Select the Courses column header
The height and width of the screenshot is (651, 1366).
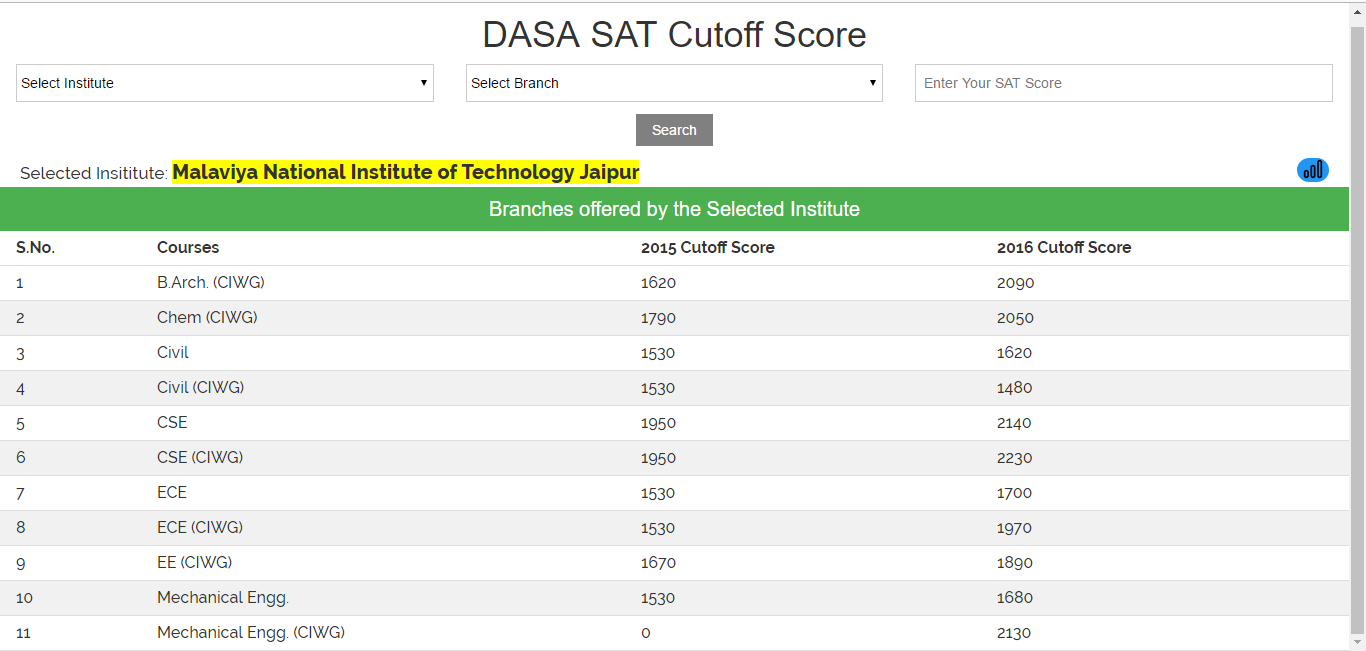188,247
